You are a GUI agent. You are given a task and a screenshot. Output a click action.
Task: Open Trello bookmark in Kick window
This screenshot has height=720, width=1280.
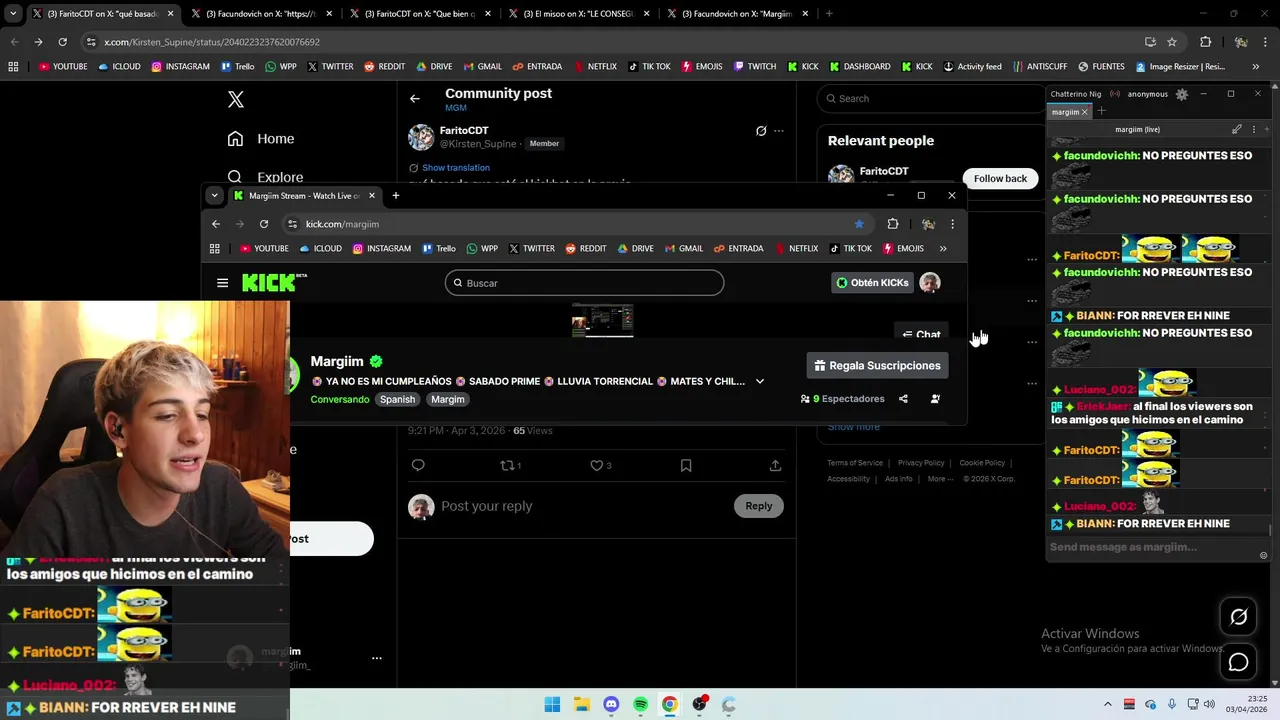pos(439,249)
